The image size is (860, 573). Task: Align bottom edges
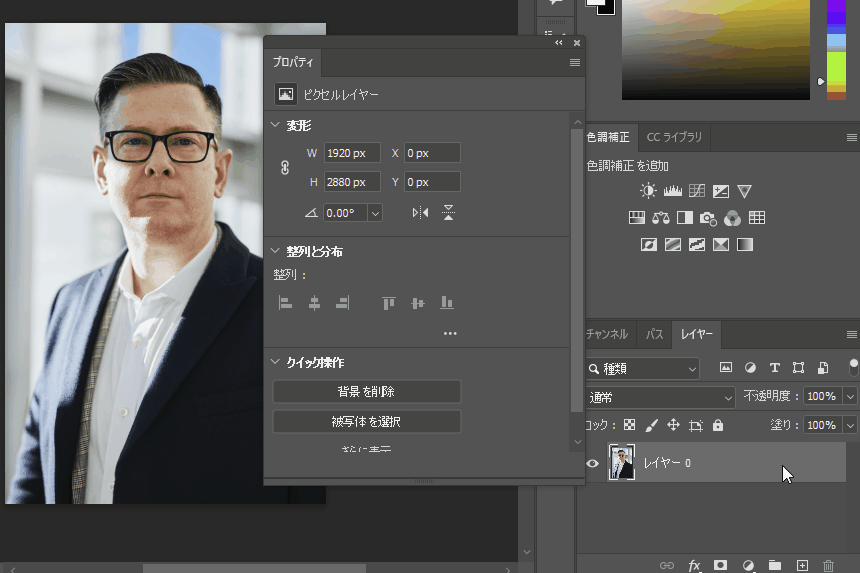pos(447,303)
